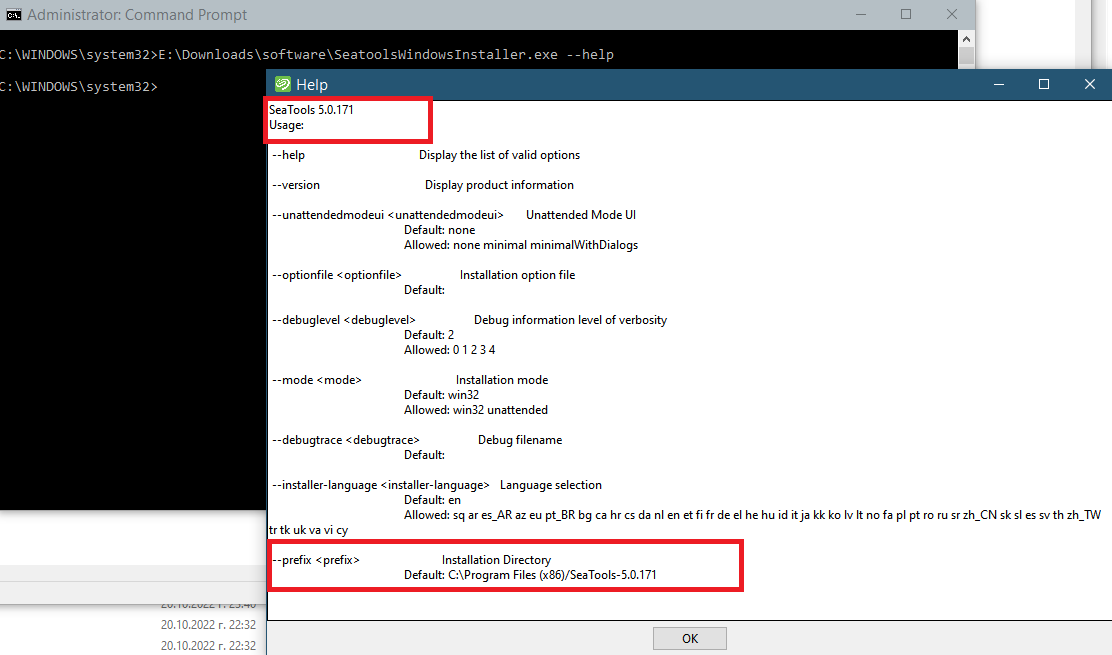This screenshot has height=655, width=1112.
Task: Click 'Allowed: none minimal minimalWithDialogs' line
Action: coord(521,245)
